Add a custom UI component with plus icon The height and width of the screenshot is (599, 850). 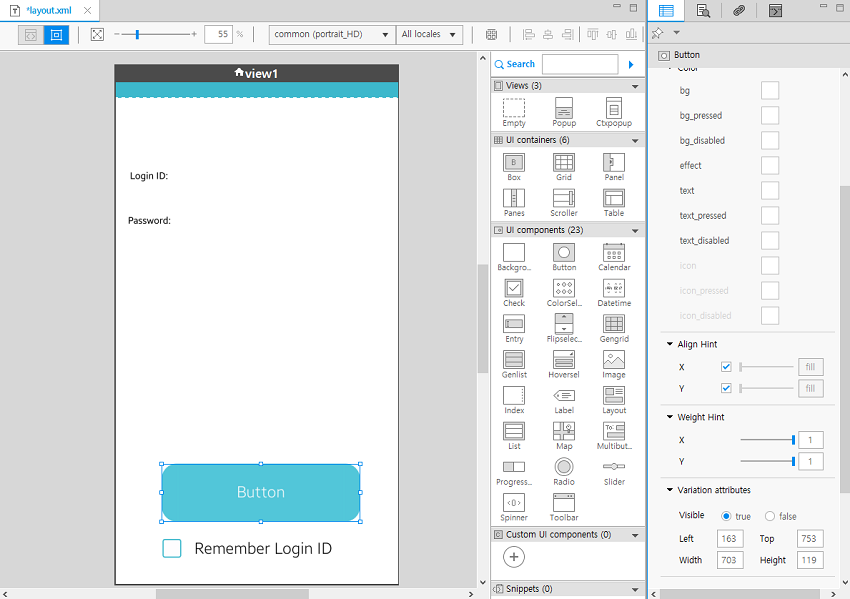(514, 558)
